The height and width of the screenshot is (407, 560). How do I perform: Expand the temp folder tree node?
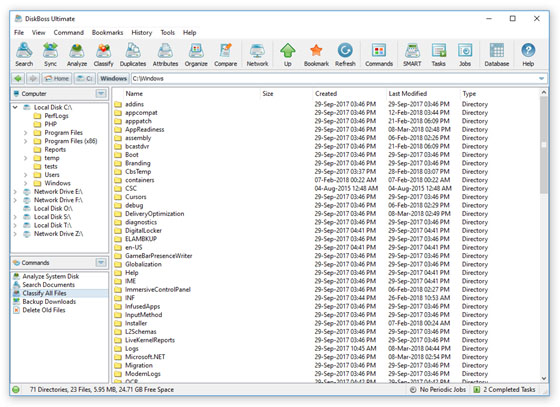(x=25, y=158)
